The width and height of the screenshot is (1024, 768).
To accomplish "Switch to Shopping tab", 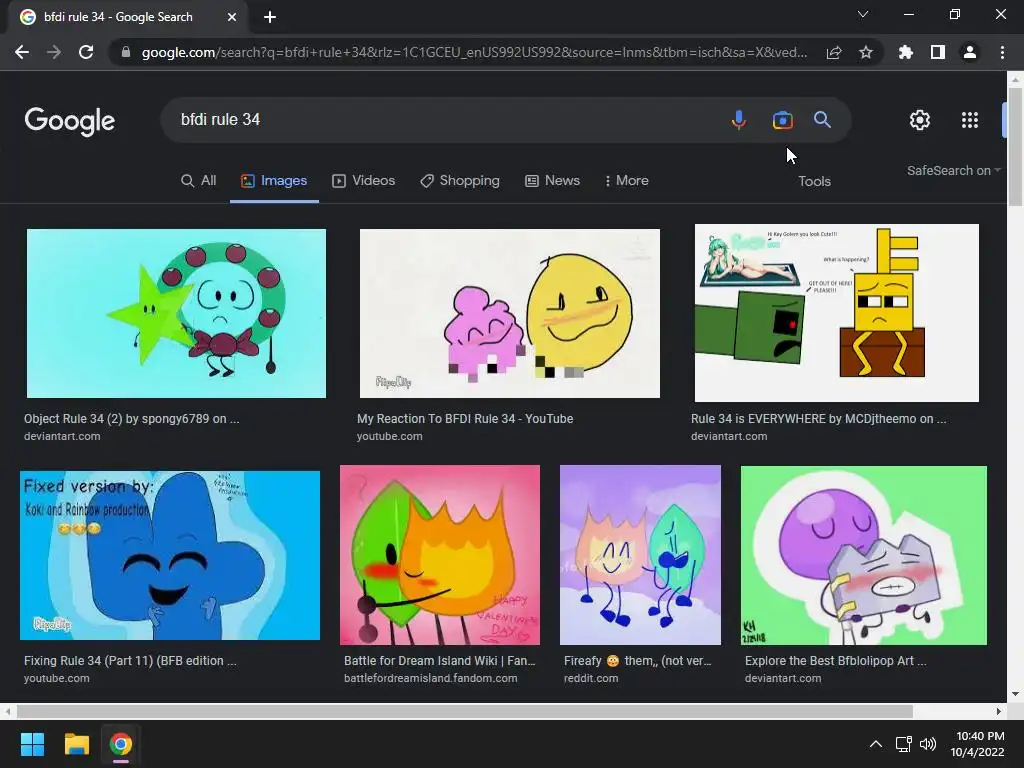I will 460,181.
